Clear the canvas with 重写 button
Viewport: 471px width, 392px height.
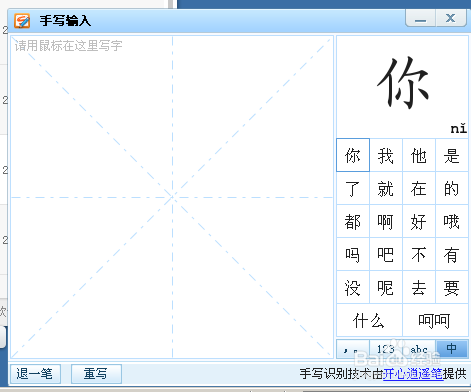[x=96, y=374]
